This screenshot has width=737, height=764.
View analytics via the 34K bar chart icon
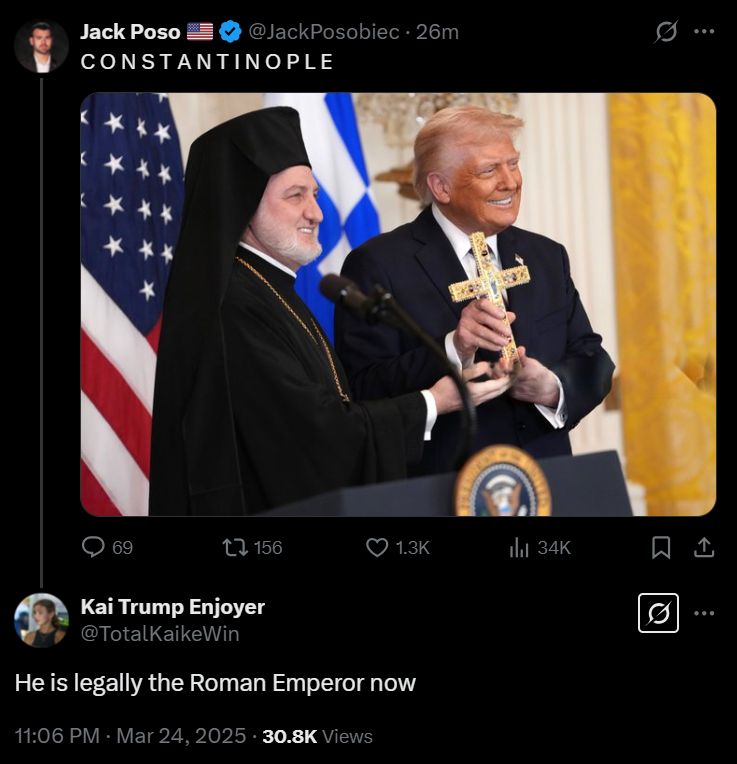coord(519,548)
